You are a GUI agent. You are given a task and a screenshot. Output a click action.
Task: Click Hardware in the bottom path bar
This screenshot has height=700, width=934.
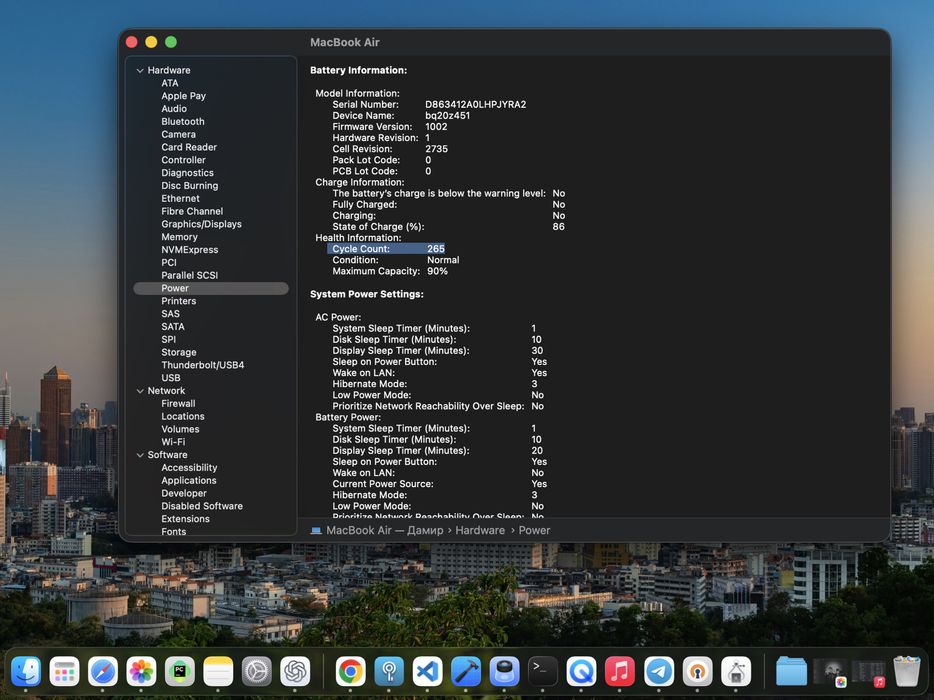coord(480,530)
